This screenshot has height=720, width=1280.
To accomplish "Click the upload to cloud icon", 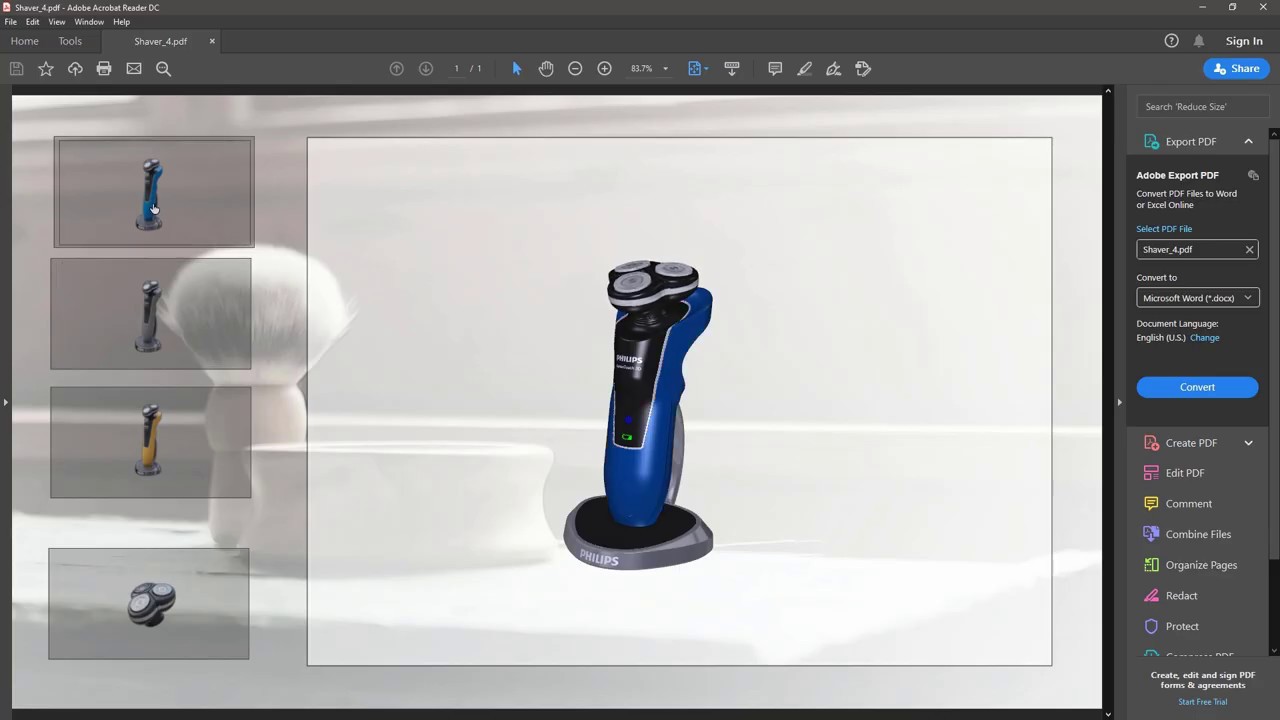I will tap(75, 69).
